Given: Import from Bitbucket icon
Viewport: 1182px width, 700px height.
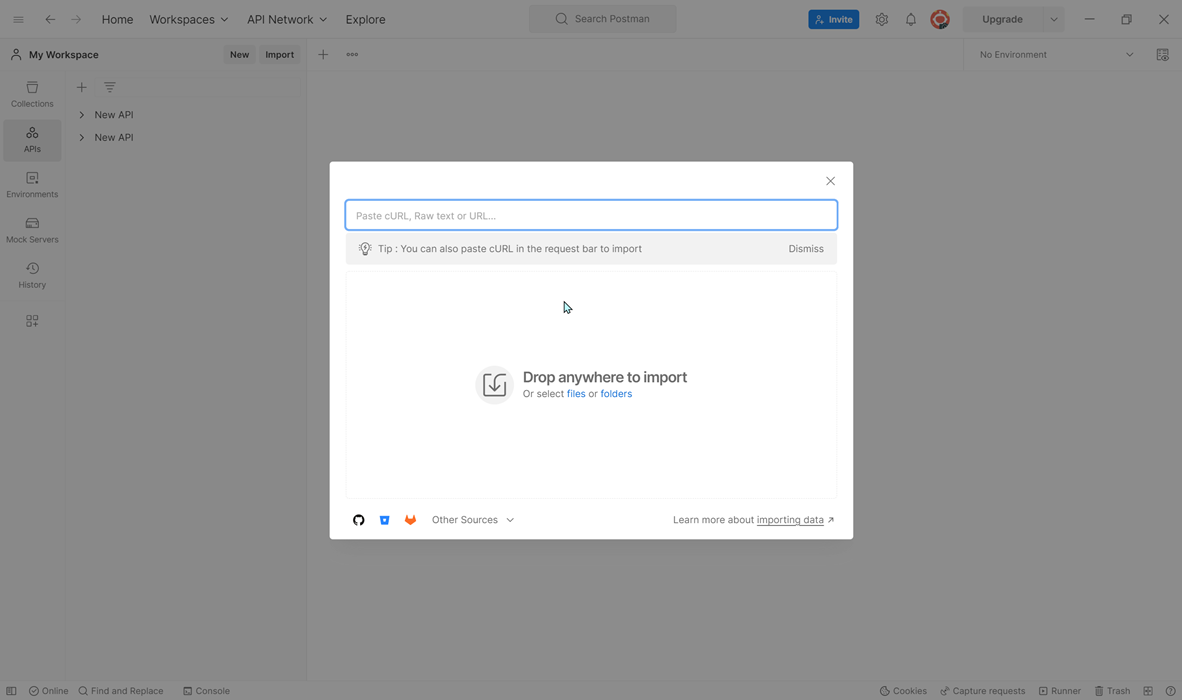Looking at the screenshot, I should 384,520.
